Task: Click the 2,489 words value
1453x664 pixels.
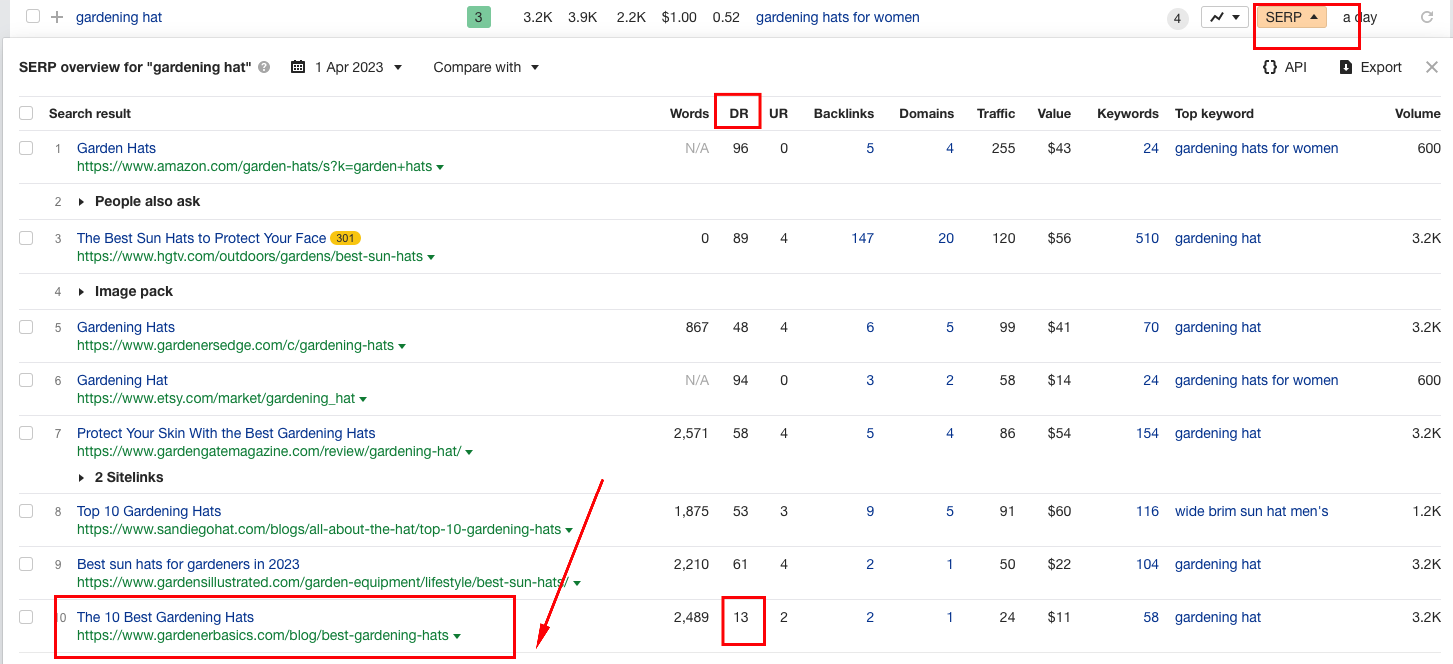Action: (x=691, y=617)
